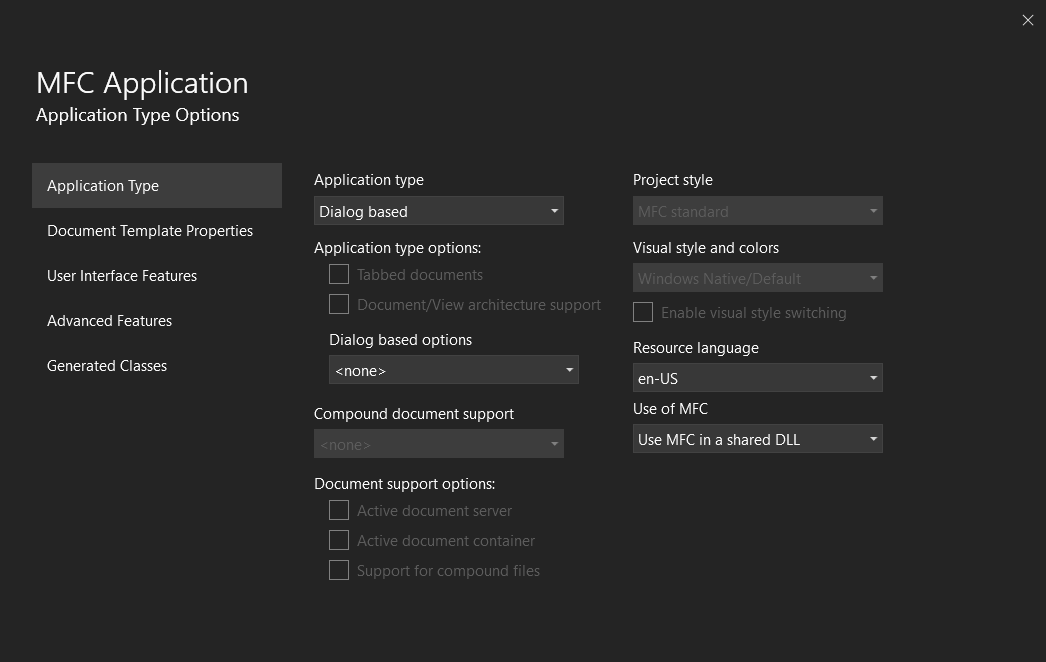Tick Active document container checkbox

pyautogui.click(x=339, y=541)
